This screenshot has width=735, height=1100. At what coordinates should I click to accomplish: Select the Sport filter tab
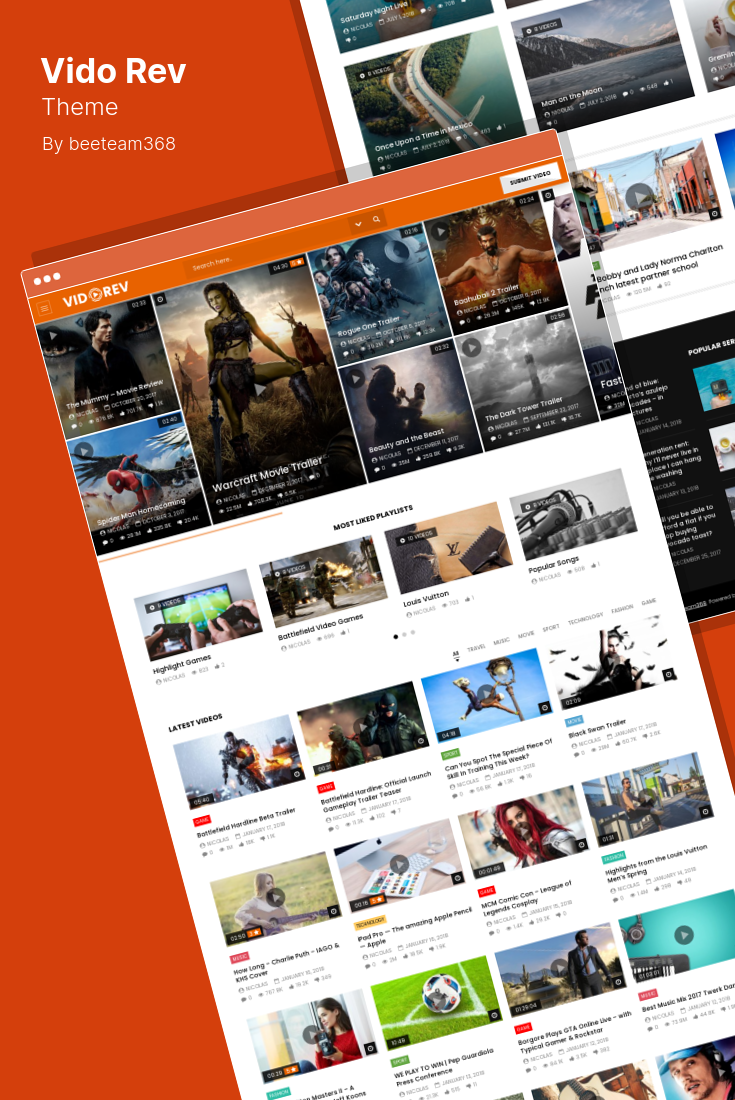[x=551, y=628]
